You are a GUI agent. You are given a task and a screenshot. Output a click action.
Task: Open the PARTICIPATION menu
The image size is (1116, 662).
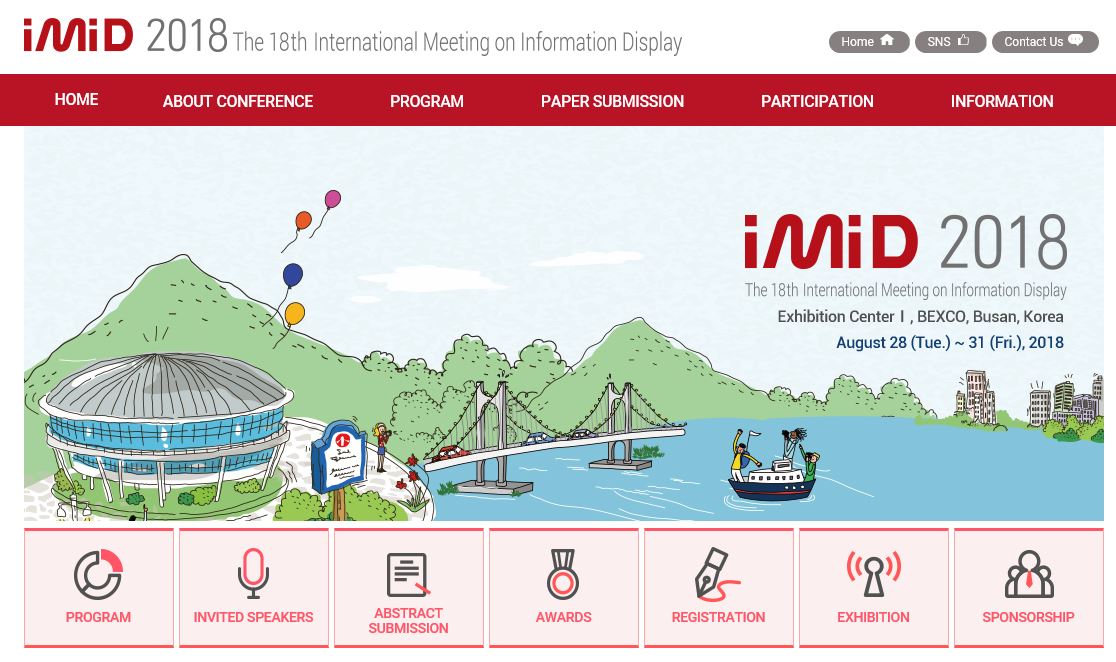point(817,101)
